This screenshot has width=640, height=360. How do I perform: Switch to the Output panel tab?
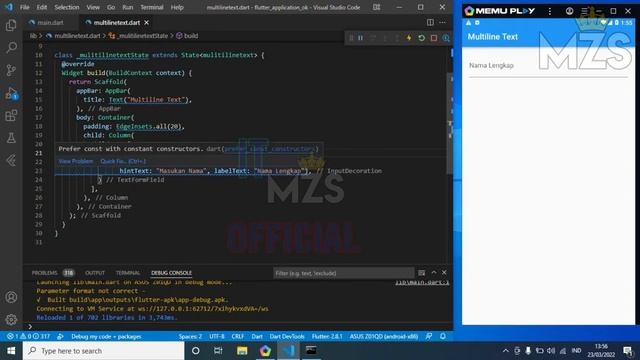pos(95,273)
